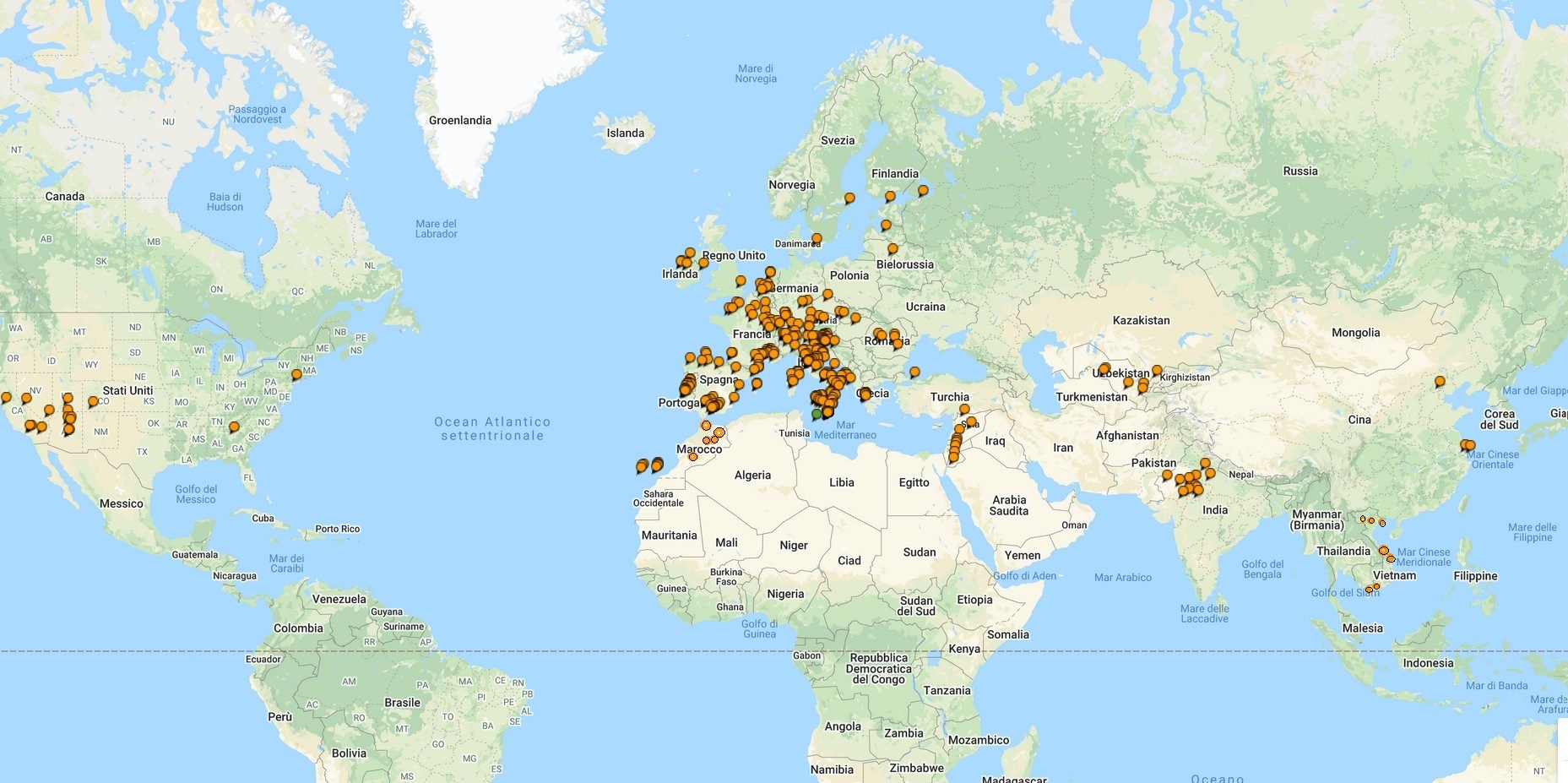The height and width of the screenshot is (783, 1568).
Task: Select the marker in Colorado
Action: click(x=93, y=402)
